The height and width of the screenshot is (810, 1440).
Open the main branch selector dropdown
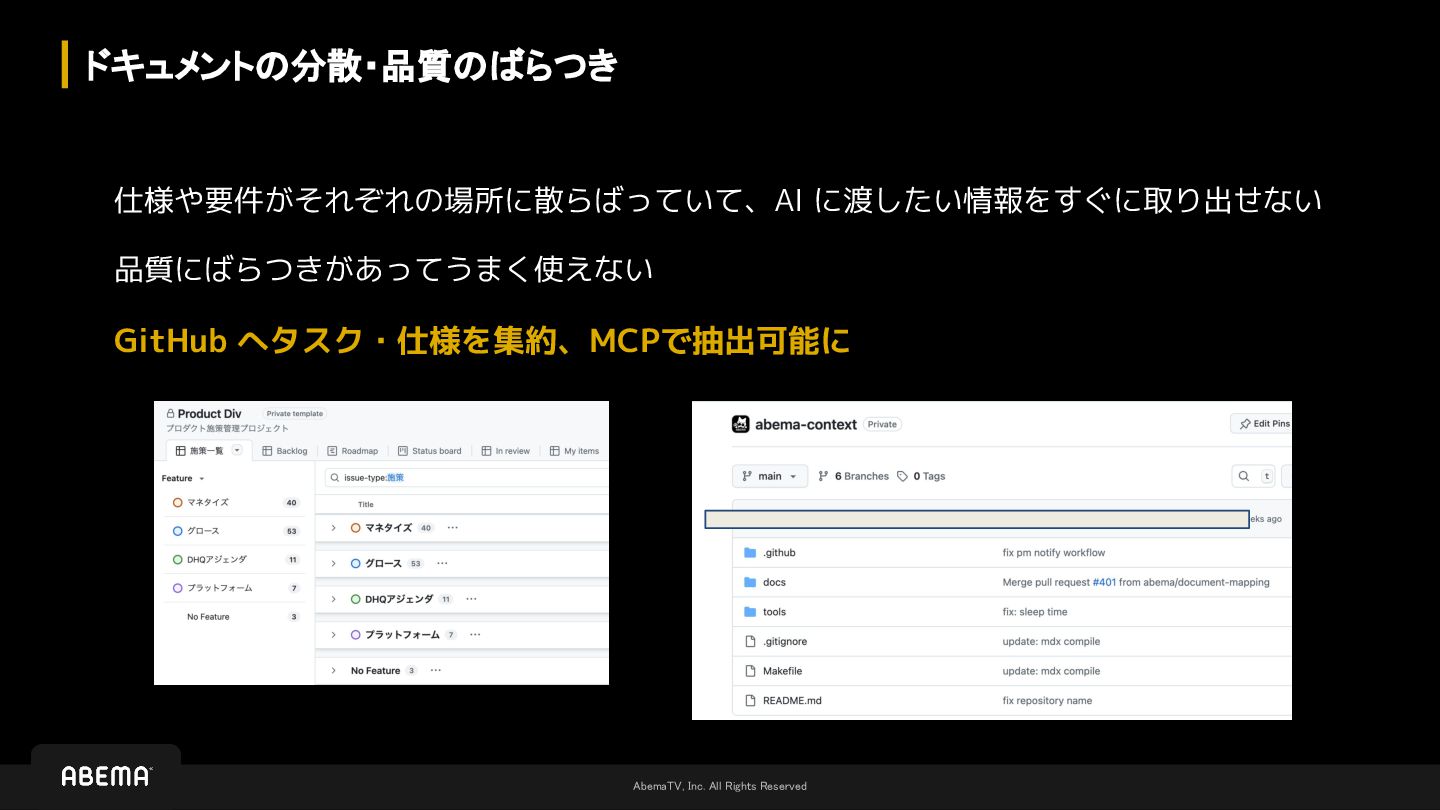click(x=770, y=476)
